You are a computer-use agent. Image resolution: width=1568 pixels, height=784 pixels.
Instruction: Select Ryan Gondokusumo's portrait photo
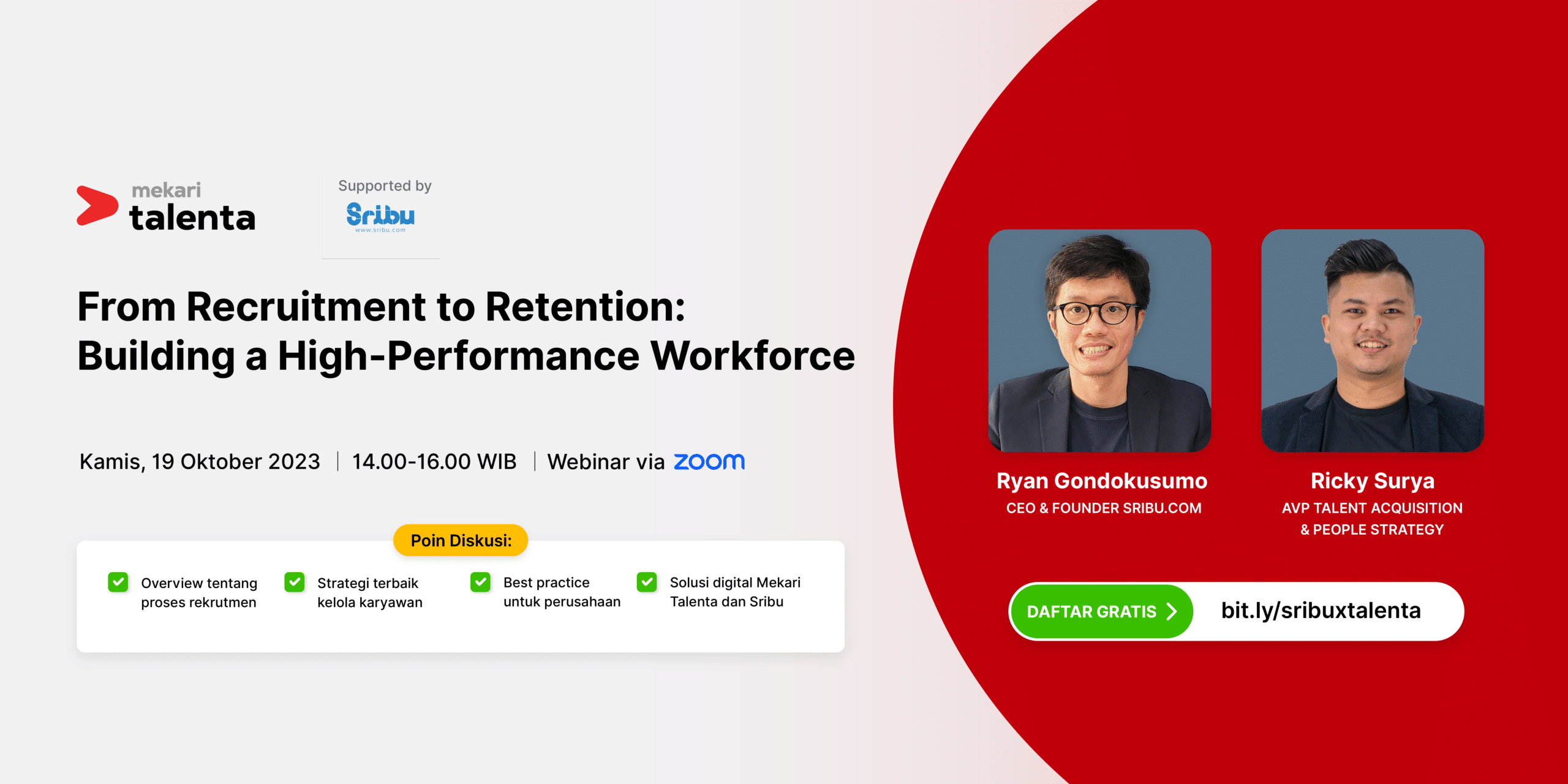click(x=1099, y=341)
